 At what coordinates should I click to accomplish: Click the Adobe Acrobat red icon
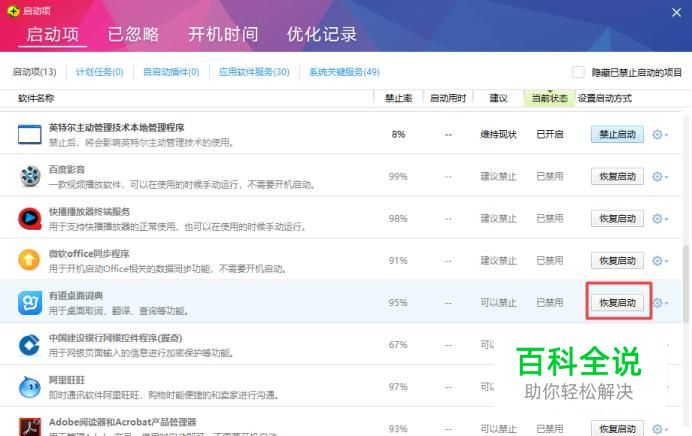tap(30, 427)
